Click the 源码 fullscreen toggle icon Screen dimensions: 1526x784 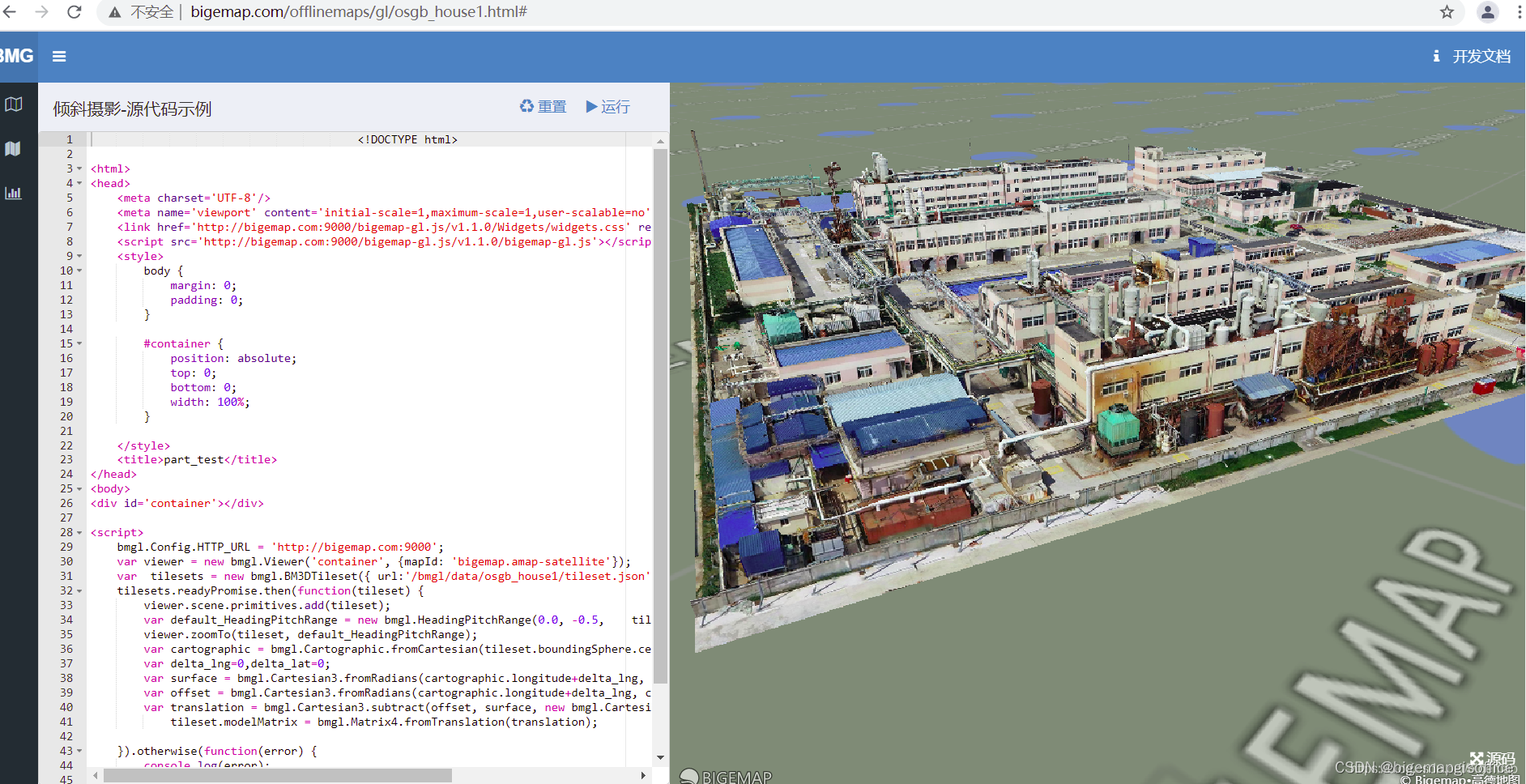pos(1477,759)
